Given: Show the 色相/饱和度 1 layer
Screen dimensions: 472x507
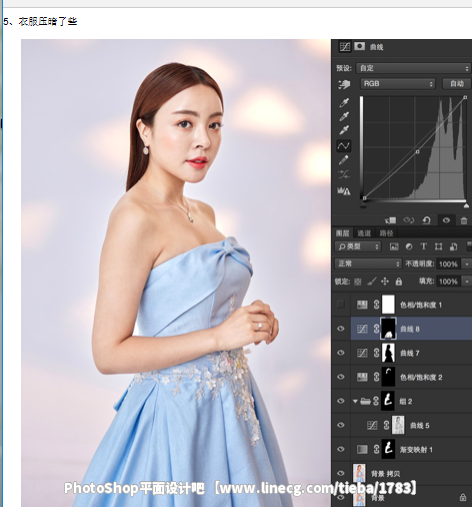Looking at the screenshot, I should pyautogui.click(x=341, y=304).
